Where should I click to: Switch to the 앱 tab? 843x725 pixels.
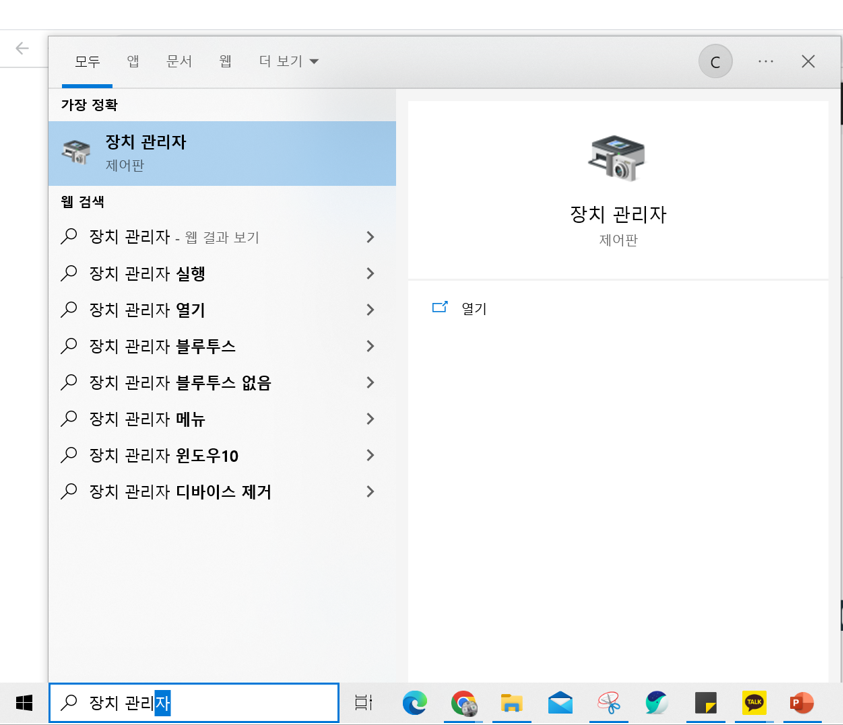pyautogui.click(x=132, y=61)
